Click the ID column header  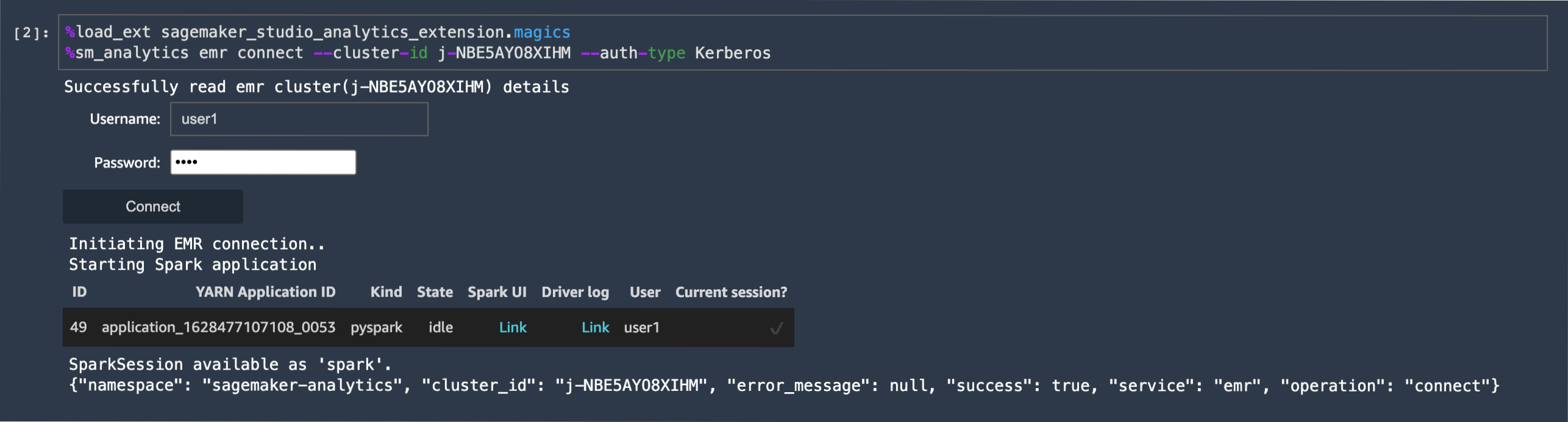pyautogui.click(x=79, y=292)
